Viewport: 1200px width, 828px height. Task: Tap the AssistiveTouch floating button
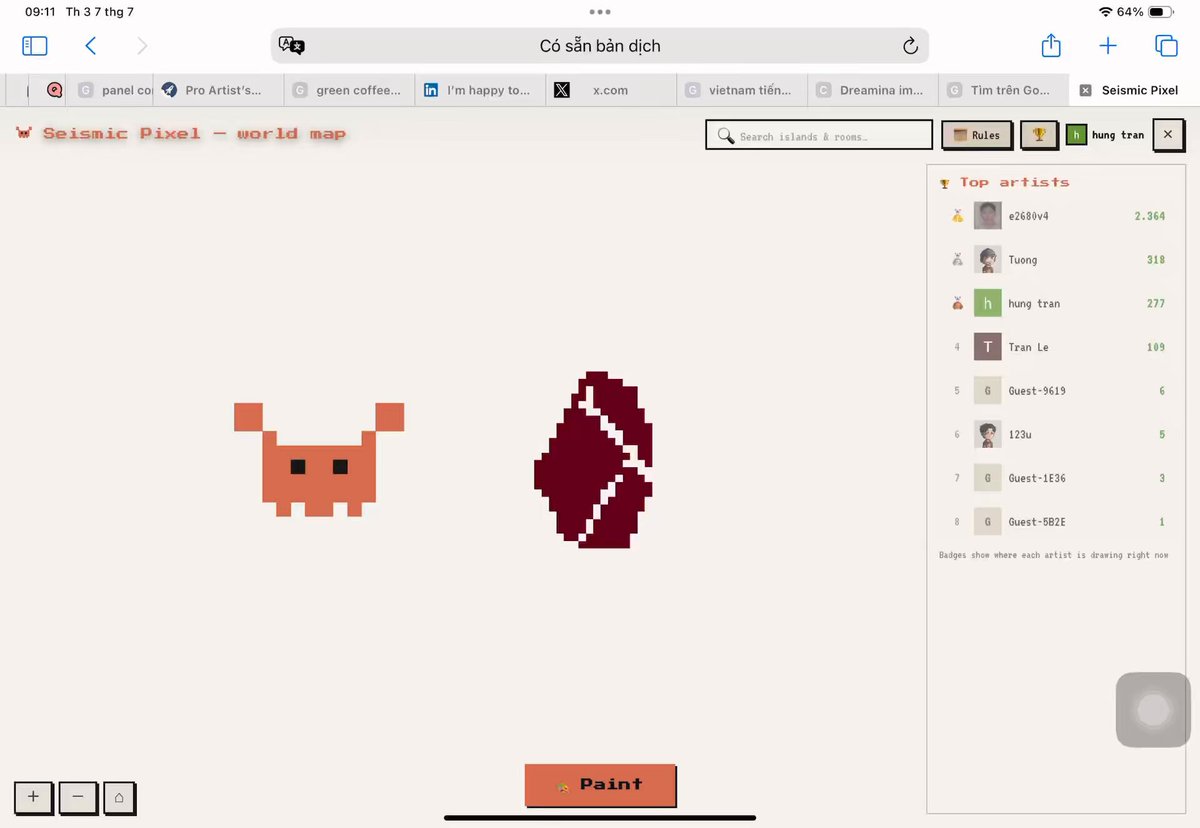[1153, 710]
